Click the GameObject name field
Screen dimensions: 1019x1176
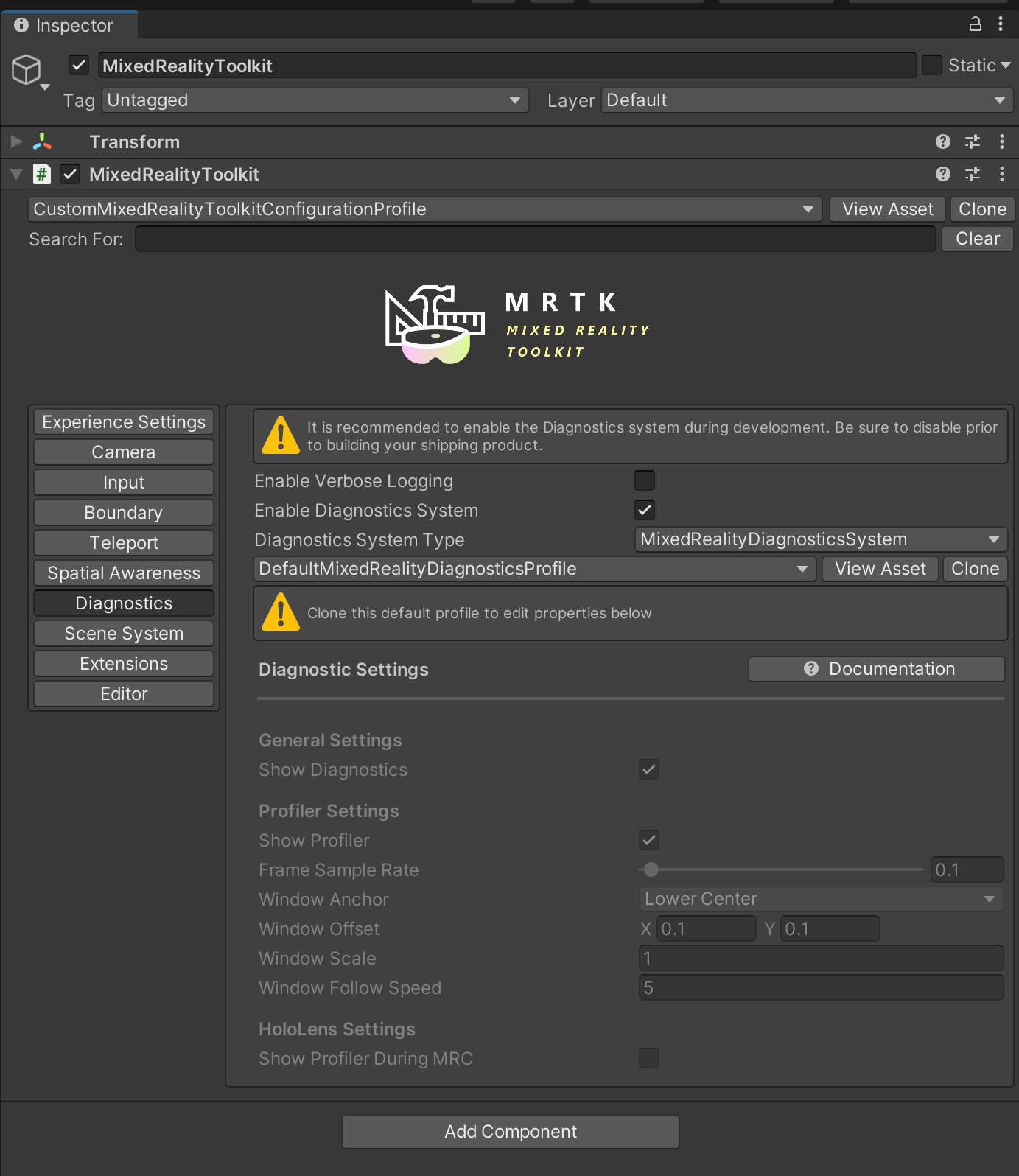507,65
